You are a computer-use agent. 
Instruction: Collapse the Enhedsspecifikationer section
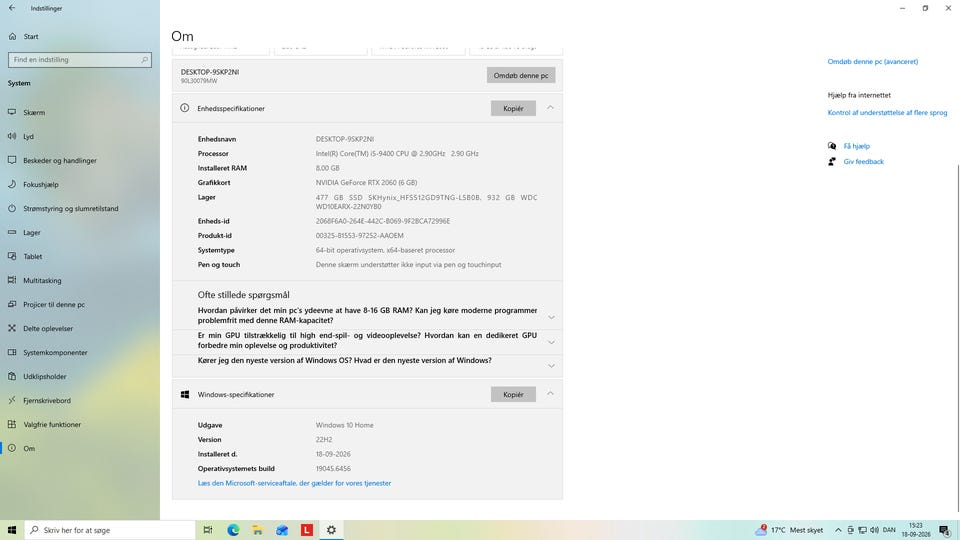550,108
